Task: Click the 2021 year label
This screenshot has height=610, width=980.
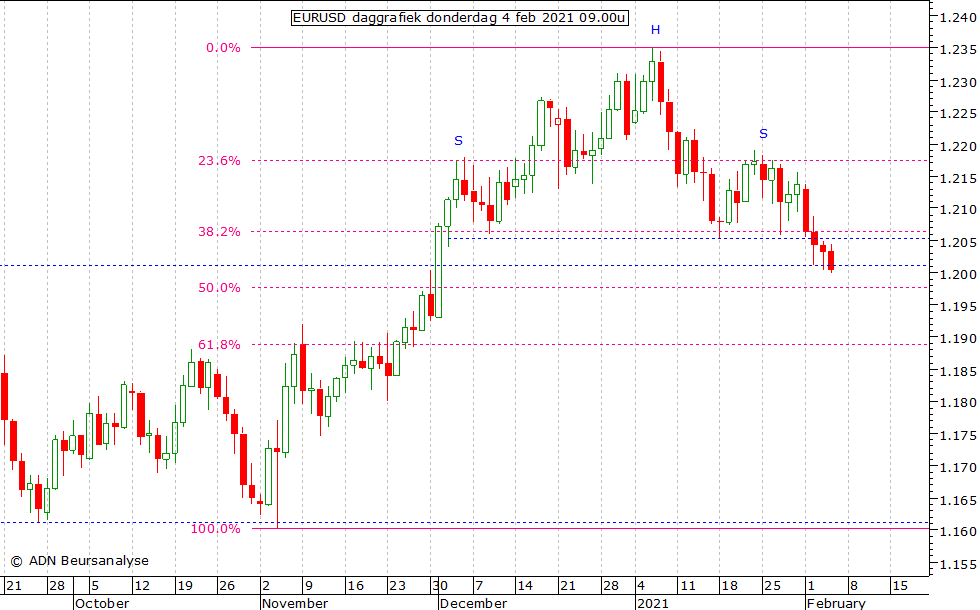Action: (653, 603)
